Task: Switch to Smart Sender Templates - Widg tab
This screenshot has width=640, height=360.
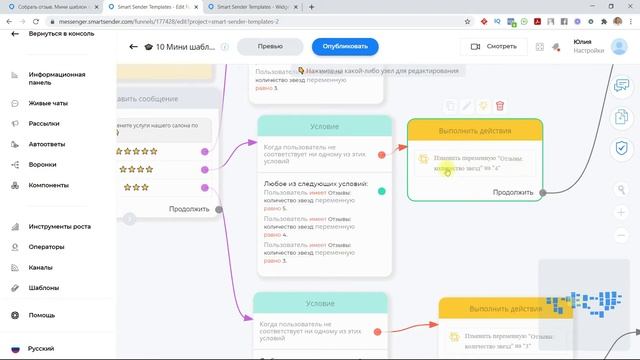Action: 252,7
